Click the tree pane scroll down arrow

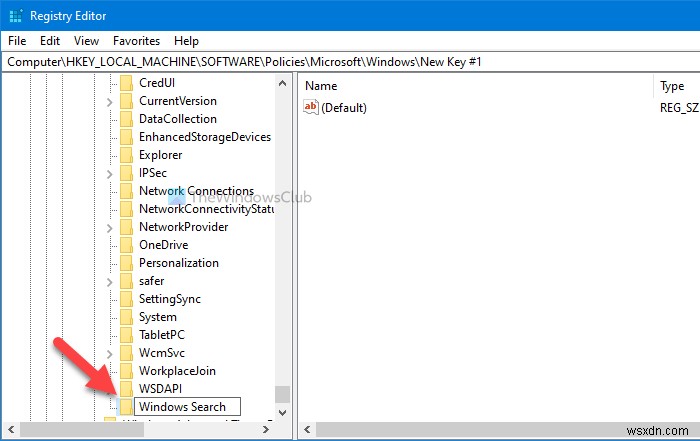click(x=282, y=413)
